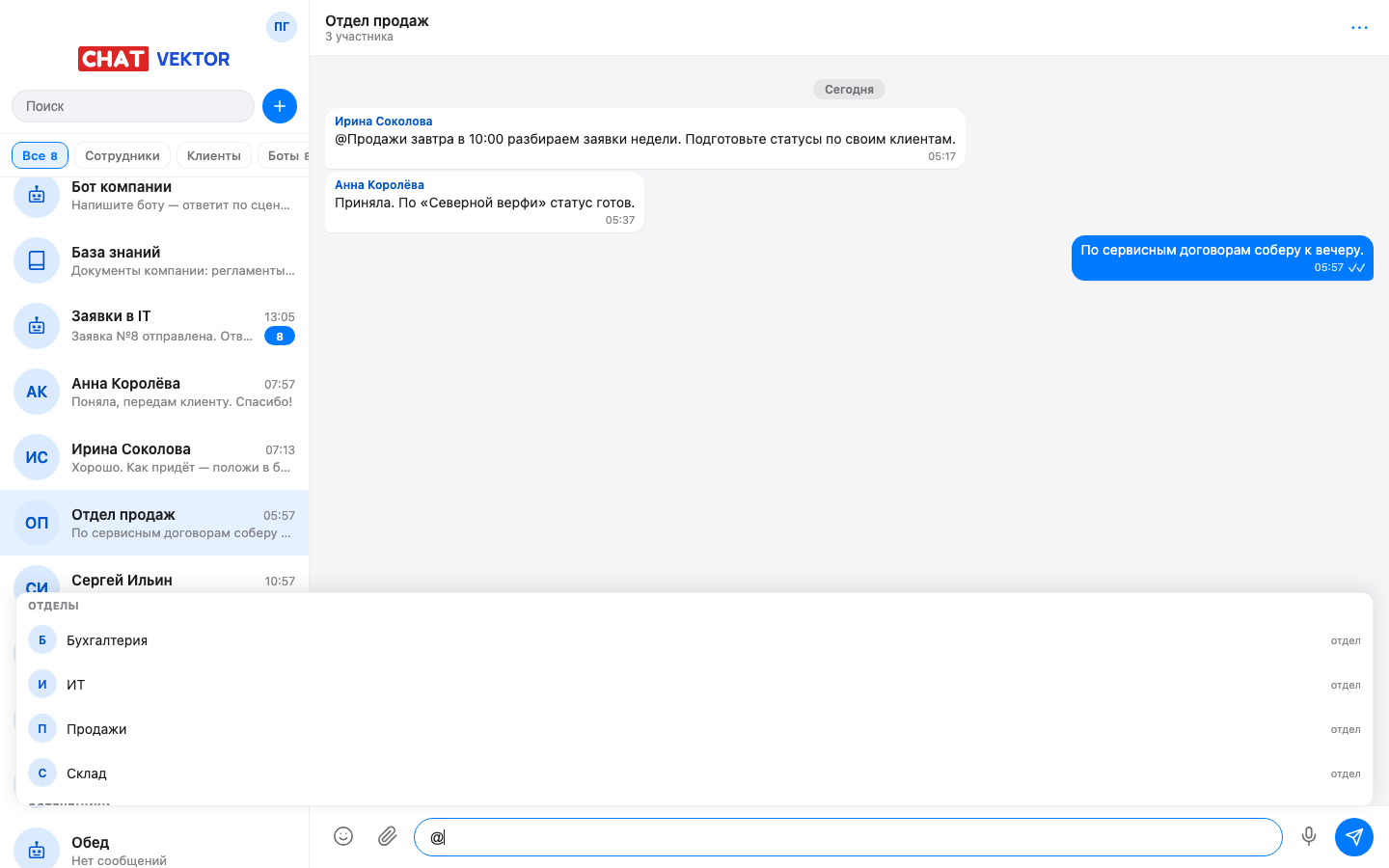Click the message input field with @
1389x868 pixels.
[x=848, y=837]
